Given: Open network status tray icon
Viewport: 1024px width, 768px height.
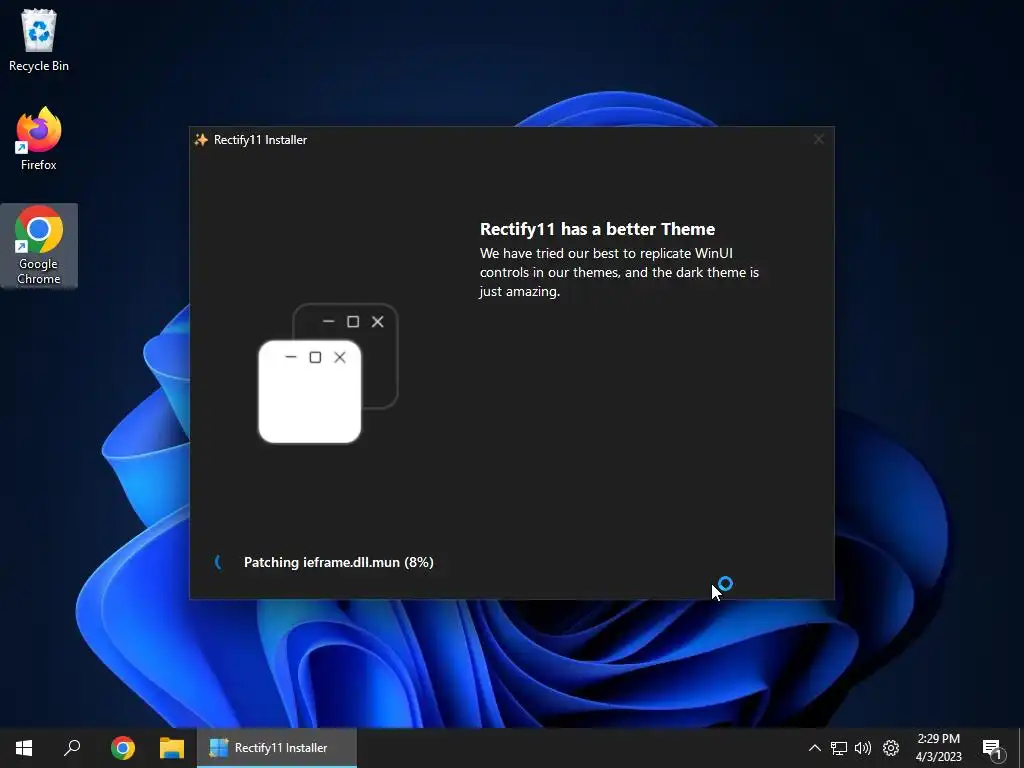Looking at the screenshot, I should [839, 748].
